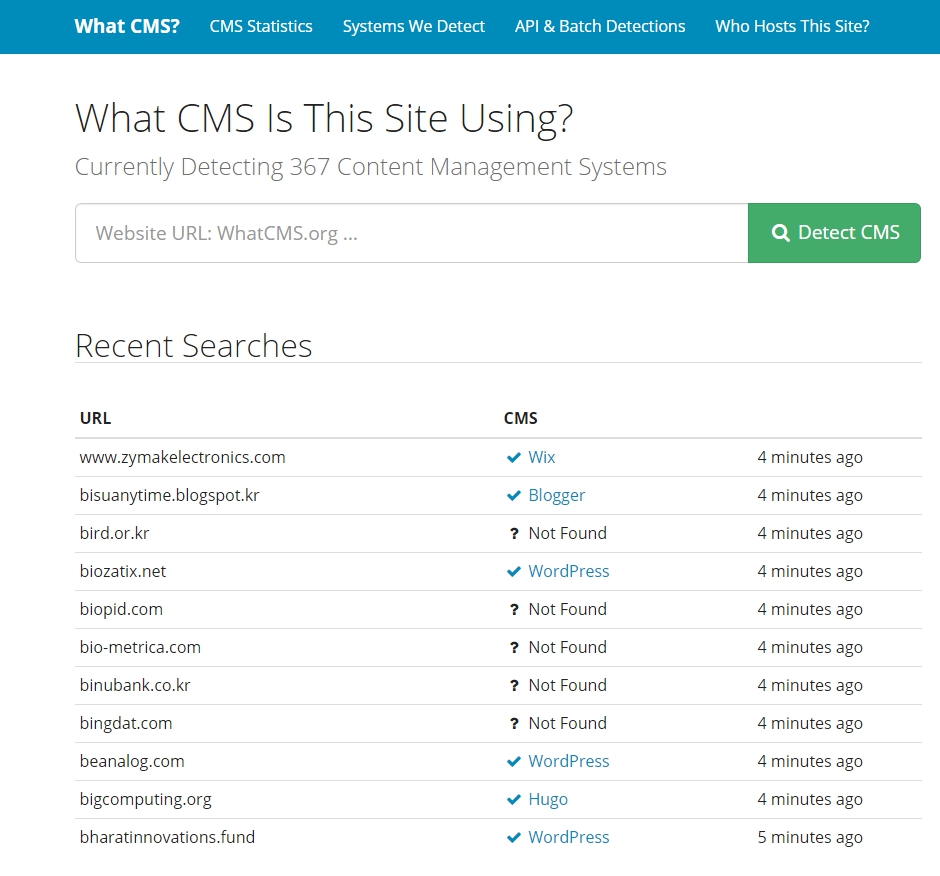Select bingdat.com URL text

click(126, 723)
